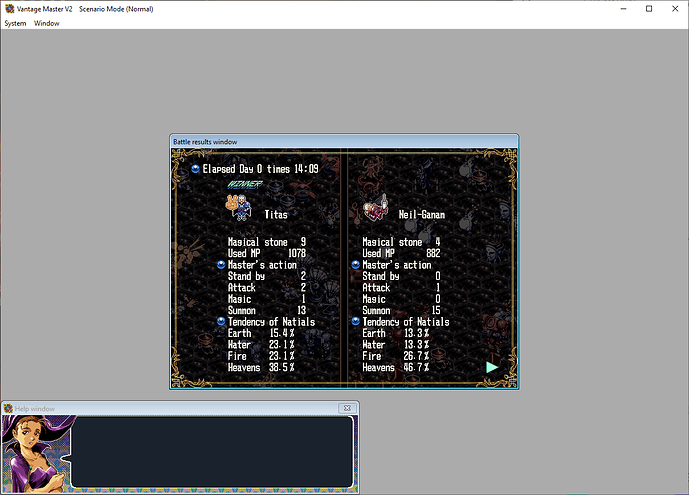Click the green next-page arrow in battle results

(492, 367)
